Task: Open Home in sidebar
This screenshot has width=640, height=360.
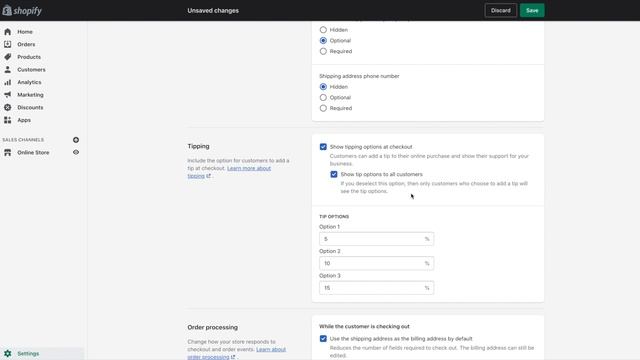Action: tap(25, 31)
